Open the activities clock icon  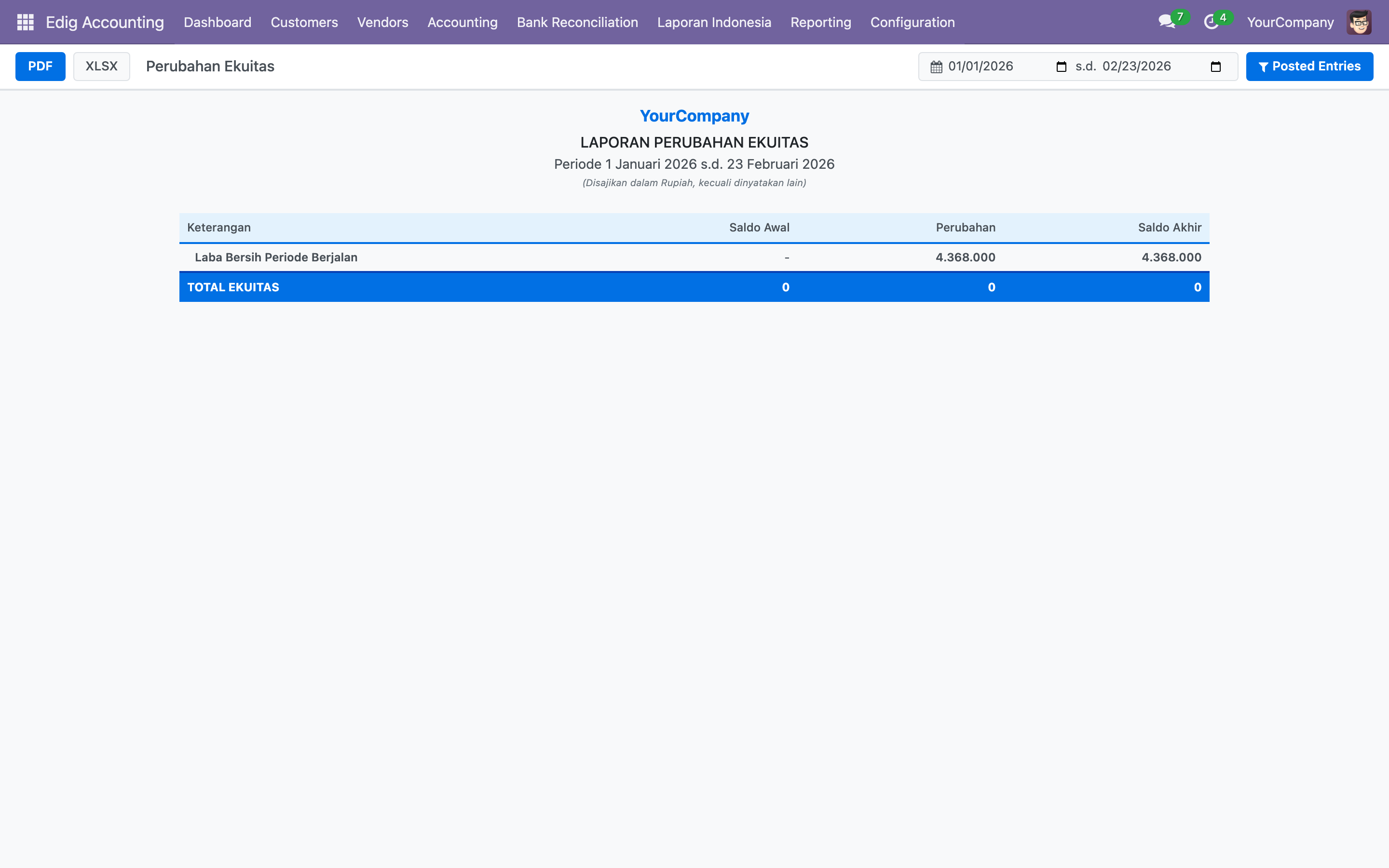(x=1211, y=22)
